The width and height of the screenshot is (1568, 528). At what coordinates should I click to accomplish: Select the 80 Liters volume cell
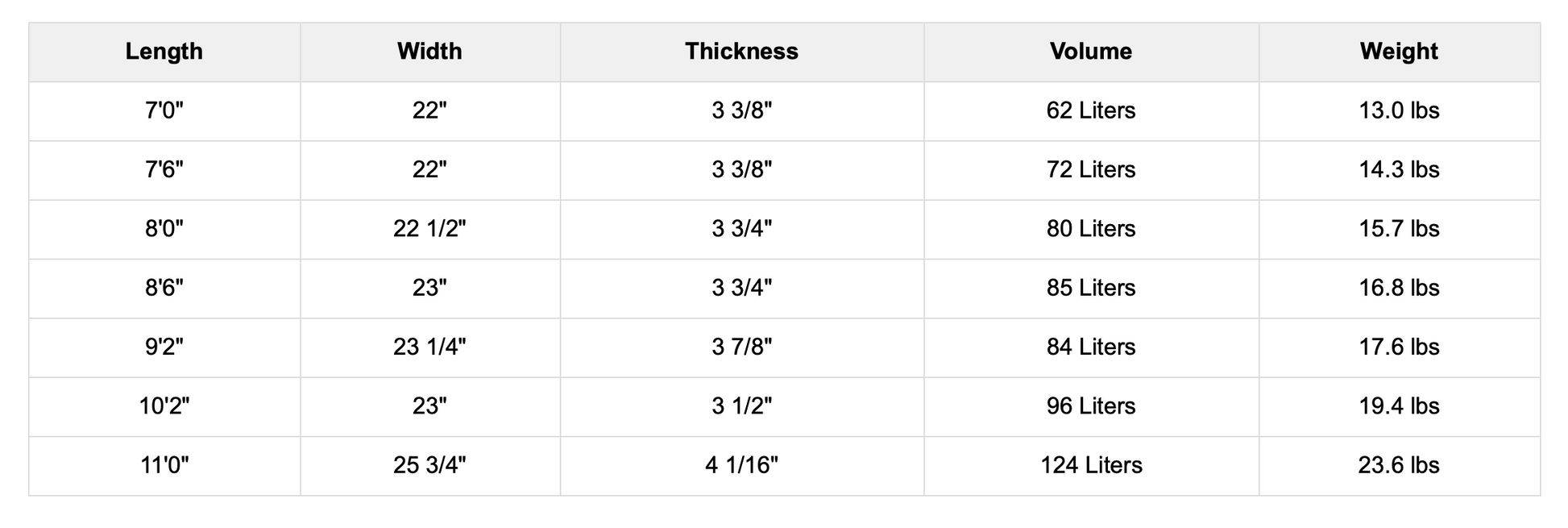click(1090, 229)
